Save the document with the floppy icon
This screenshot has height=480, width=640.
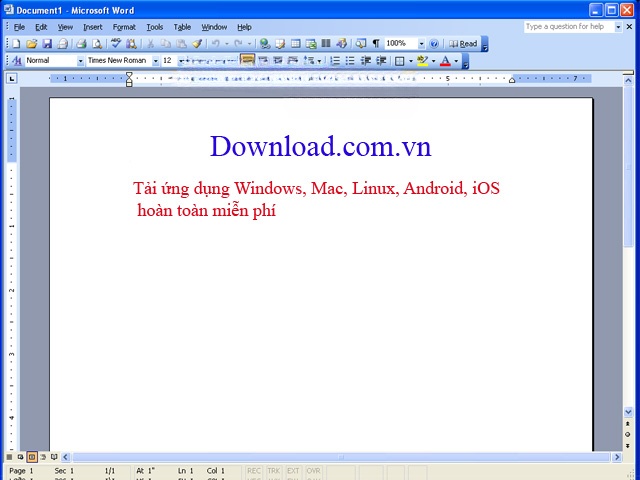click(x=47, y=44)
